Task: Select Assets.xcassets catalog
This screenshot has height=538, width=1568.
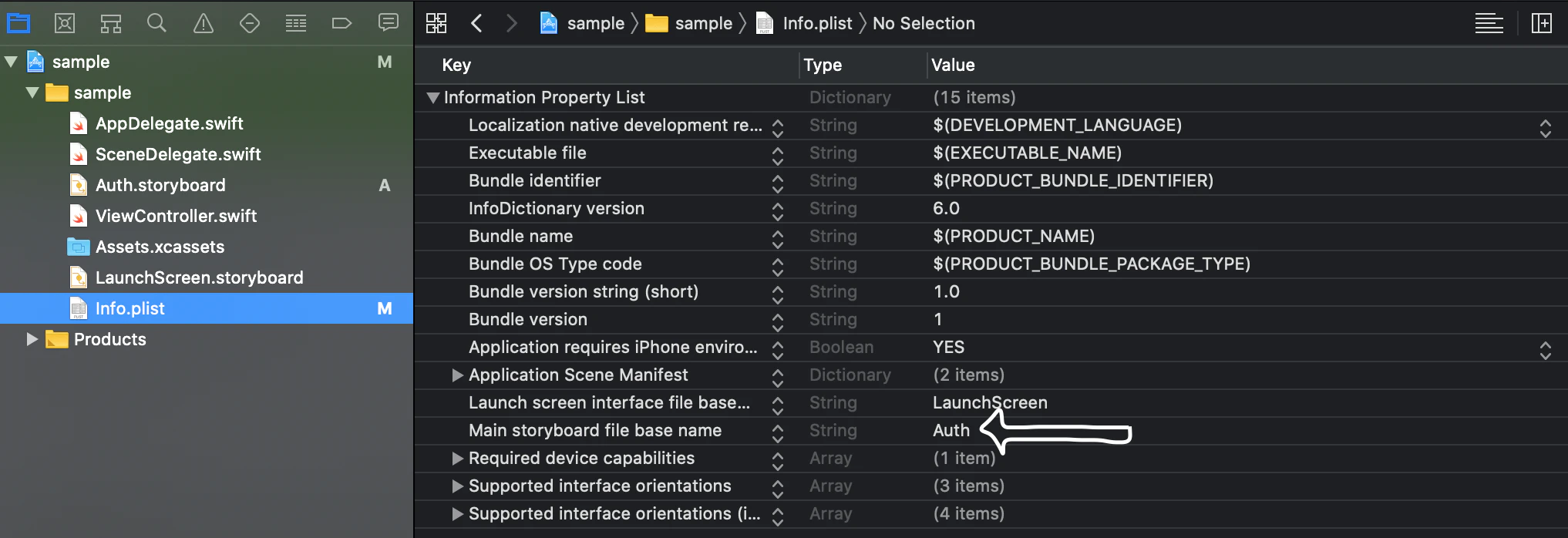Action: pos(160,247)
